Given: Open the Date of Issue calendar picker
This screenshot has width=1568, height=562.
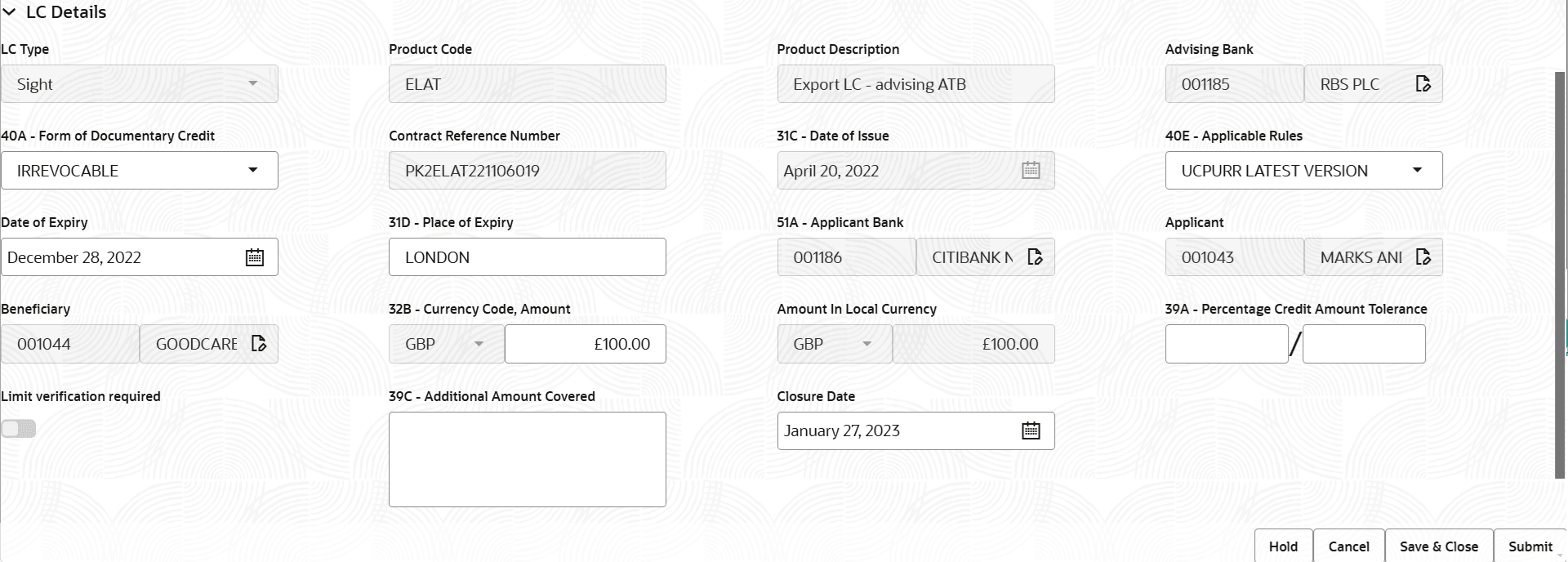Looking at the screenshot, I should 1030,170.
